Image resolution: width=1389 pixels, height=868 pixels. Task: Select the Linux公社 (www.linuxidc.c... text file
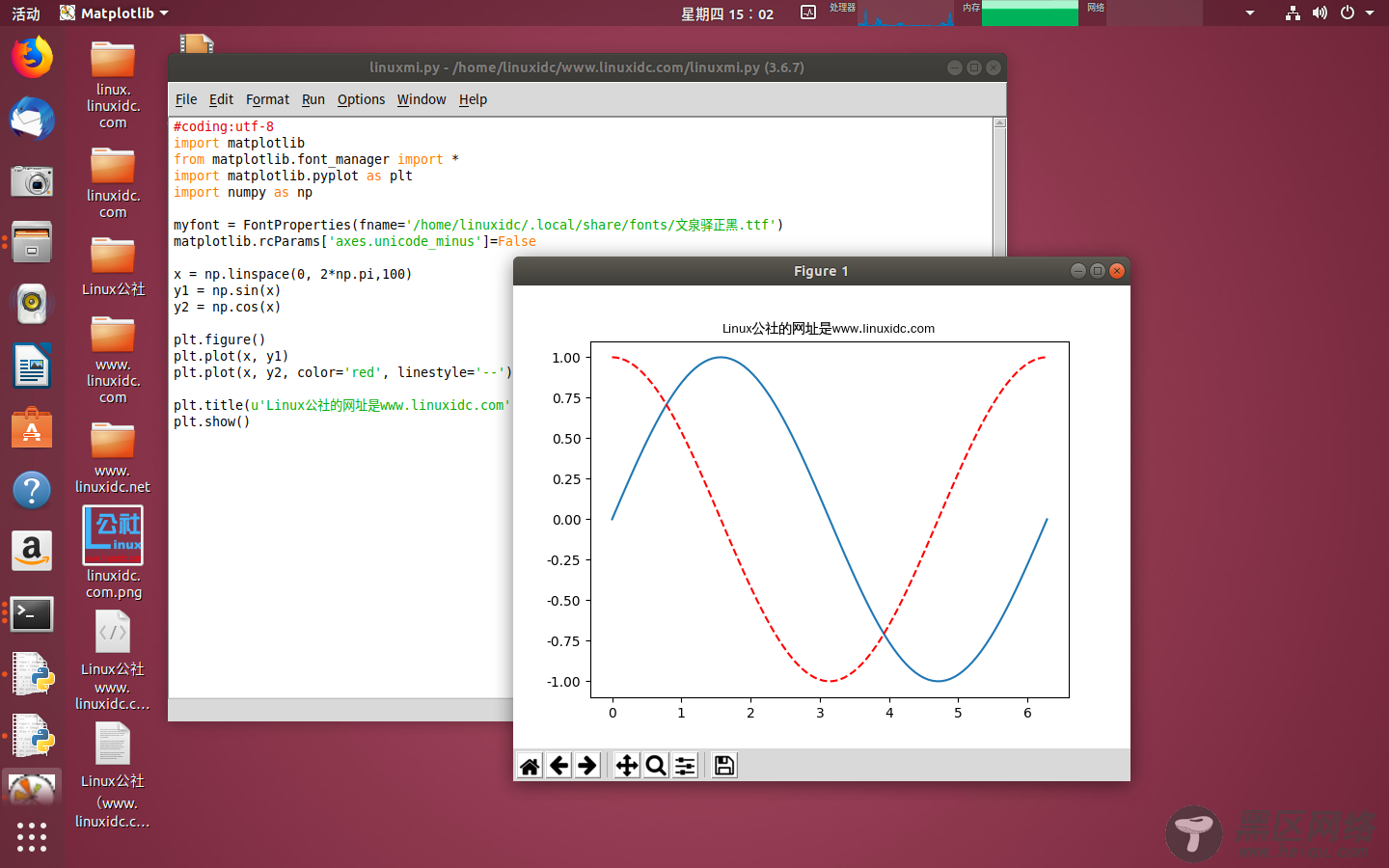(113, 776)
